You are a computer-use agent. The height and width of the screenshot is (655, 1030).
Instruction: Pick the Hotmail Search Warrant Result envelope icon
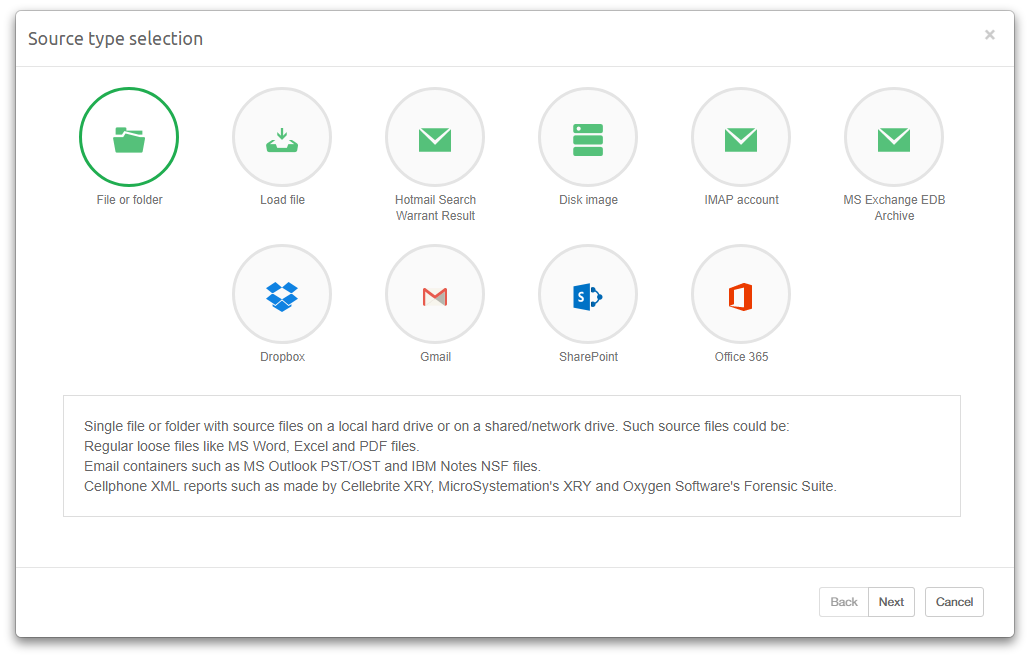pos(435,138)
